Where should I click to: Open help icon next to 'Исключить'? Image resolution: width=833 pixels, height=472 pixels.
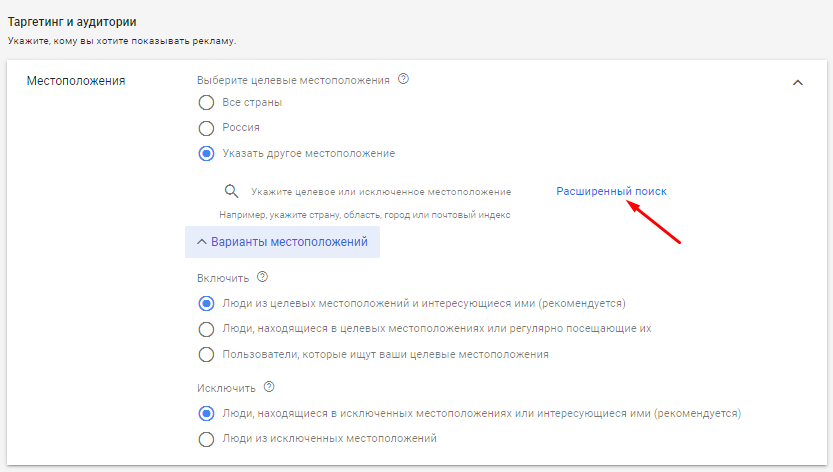point(269,387)
